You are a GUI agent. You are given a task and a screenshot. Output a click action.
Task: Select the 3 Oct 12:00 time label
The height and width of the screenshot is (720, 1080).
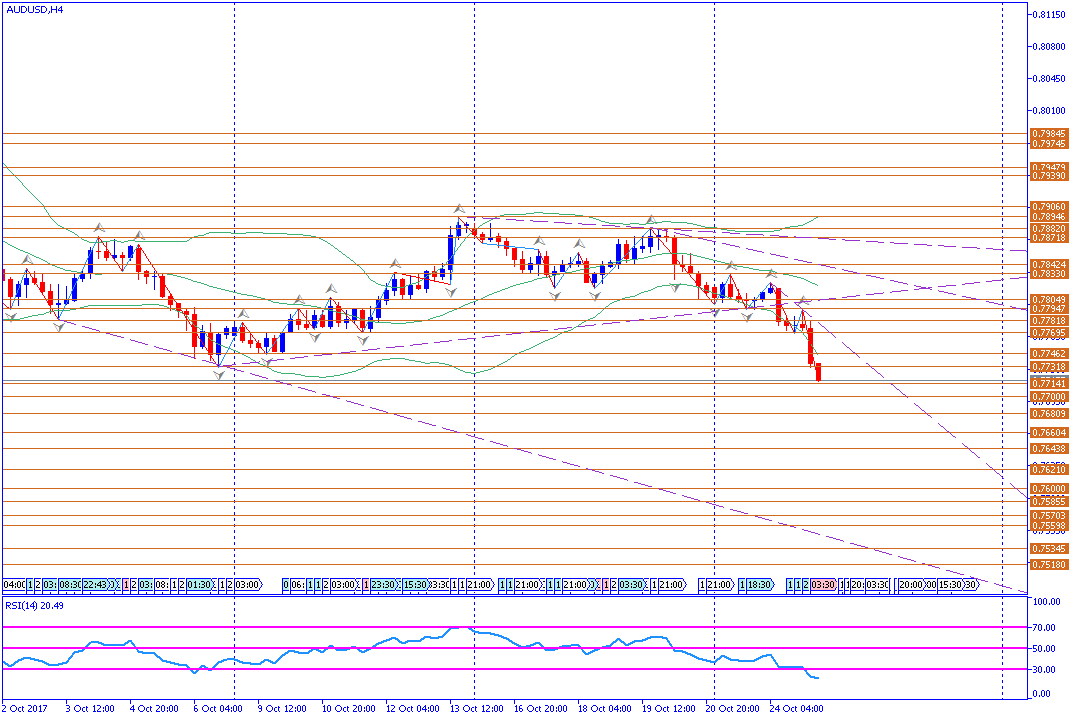(x=90, y=709)
